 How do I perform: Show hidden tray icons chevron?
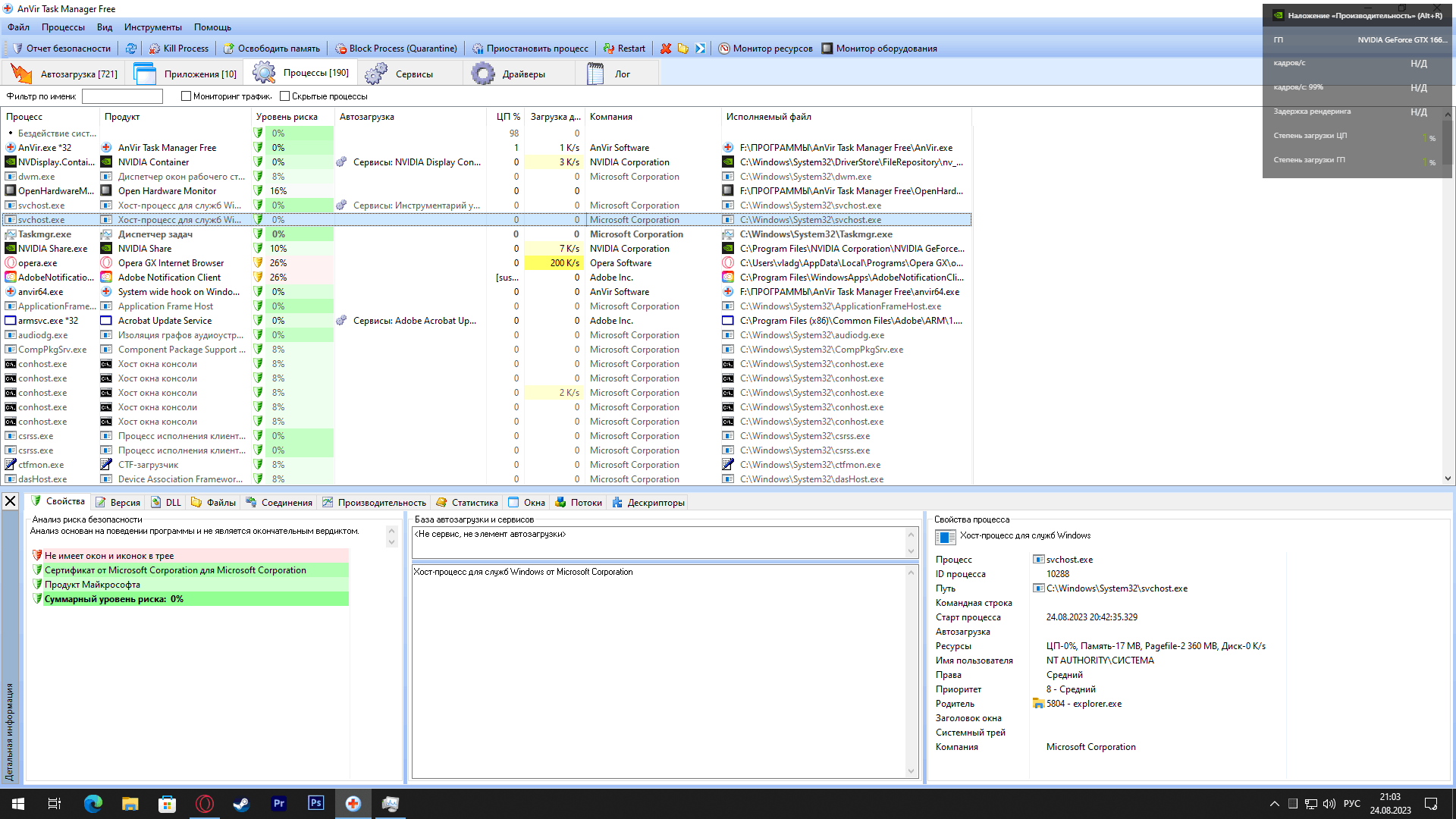point(1275,804)
